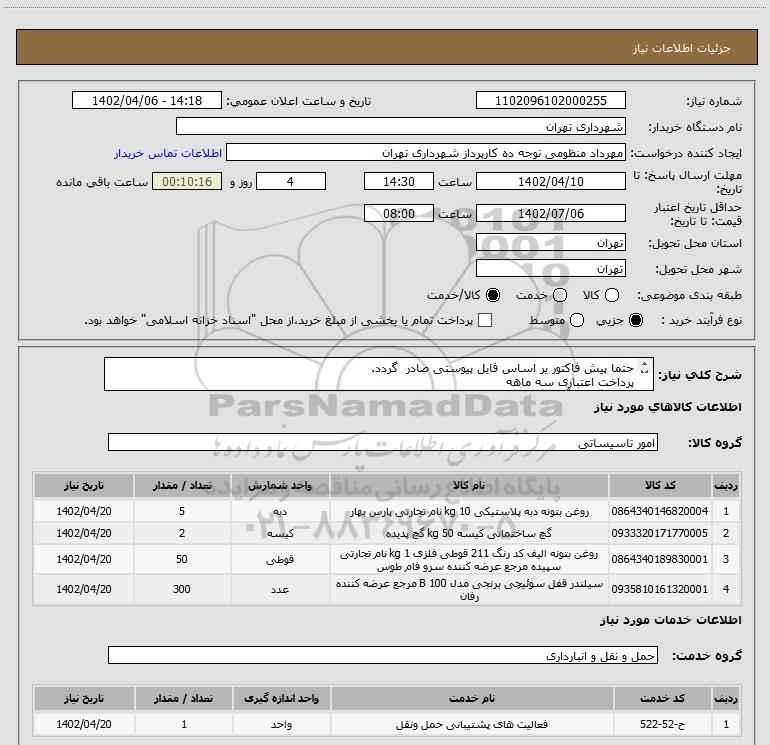Click the واحد اندازه گیری column header
The height and width of the screenshot is (745, 770).
281,698
